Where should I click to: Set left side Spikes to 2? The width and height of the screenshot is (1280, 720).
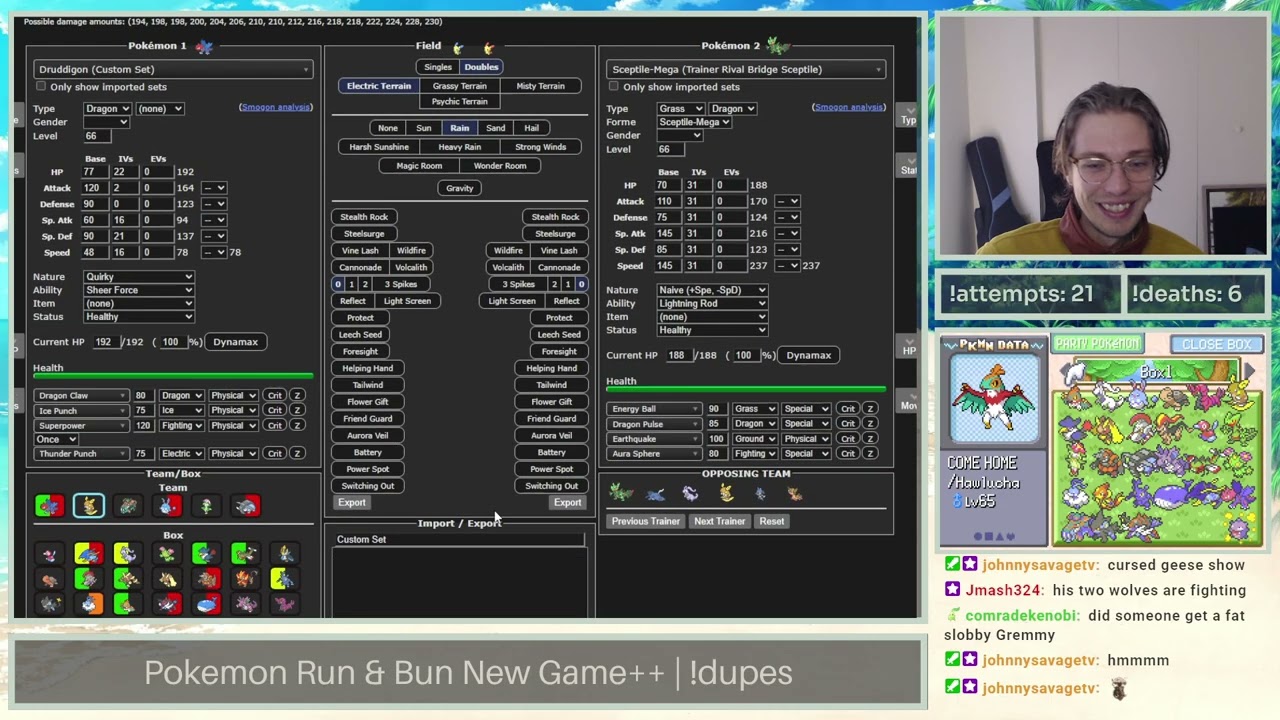tap(365, 284)
